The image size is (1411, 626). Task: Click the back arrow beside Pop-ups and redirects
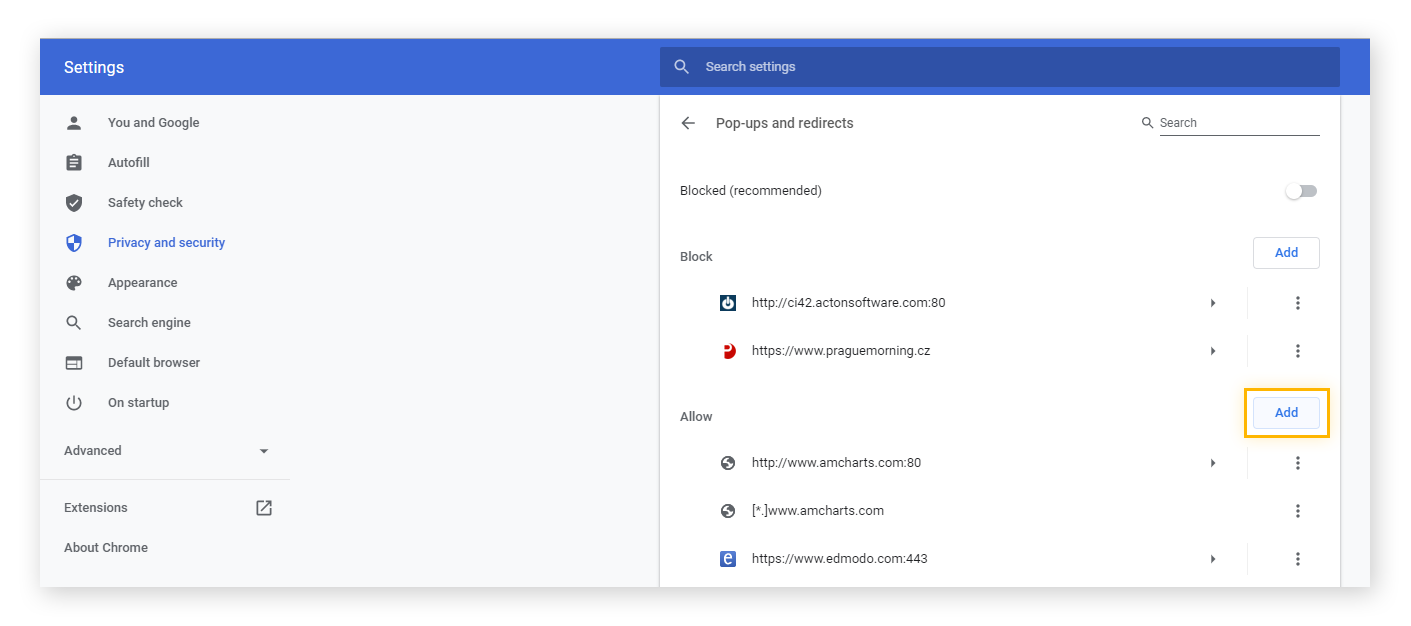(687, 123)
